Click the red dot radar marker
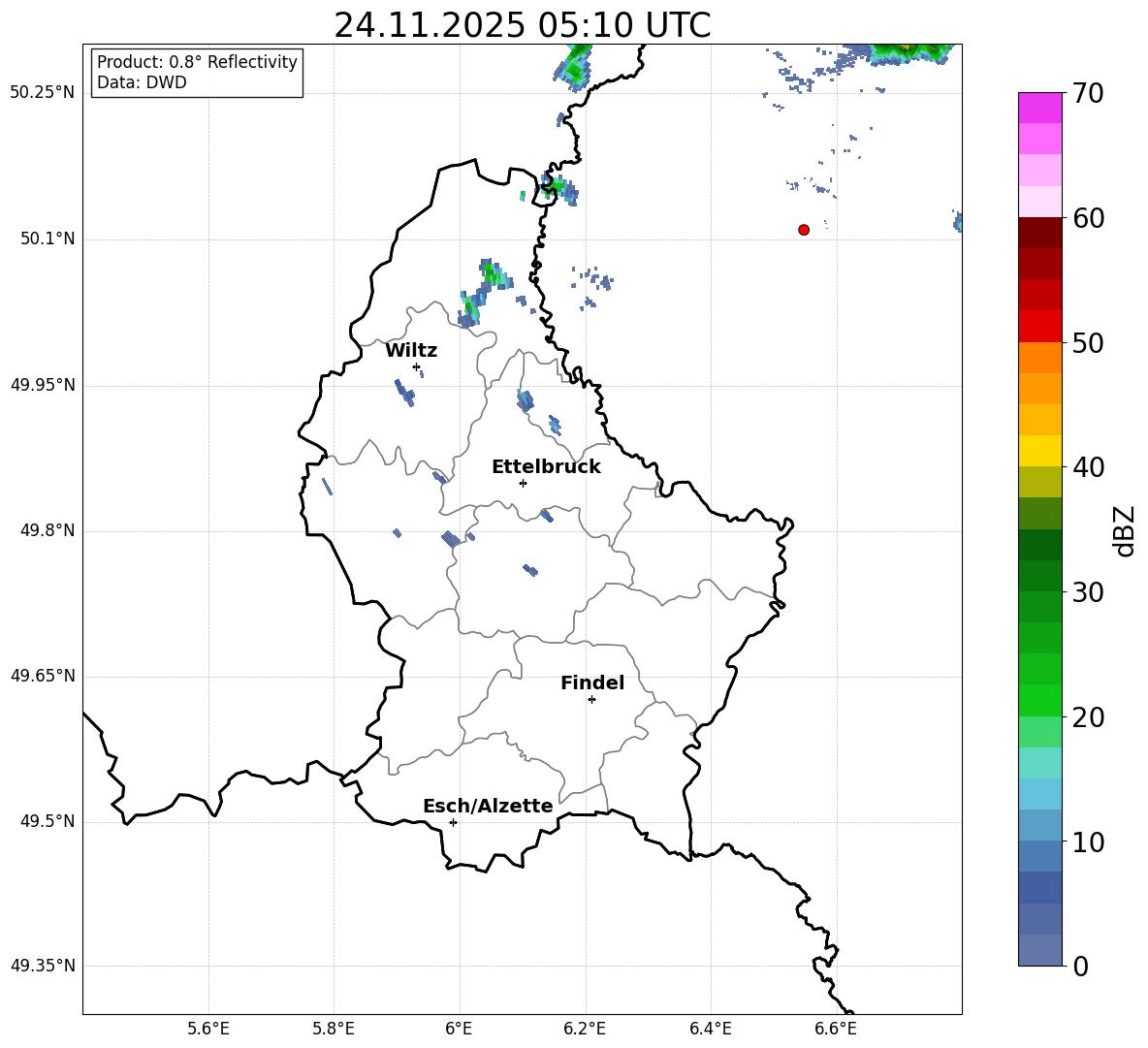Screen dimensions: 1148x1048 point(803,230)
